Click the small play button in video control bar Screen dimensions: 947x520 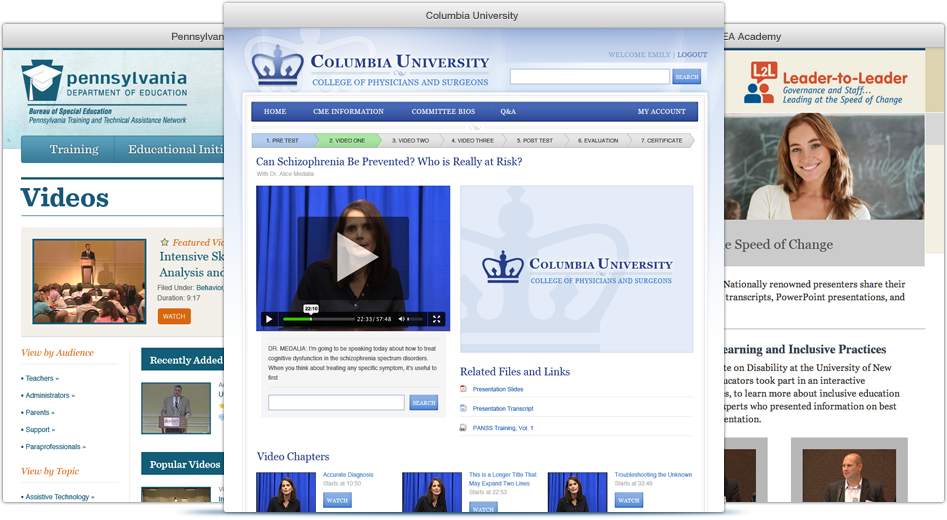pos(269,319)
